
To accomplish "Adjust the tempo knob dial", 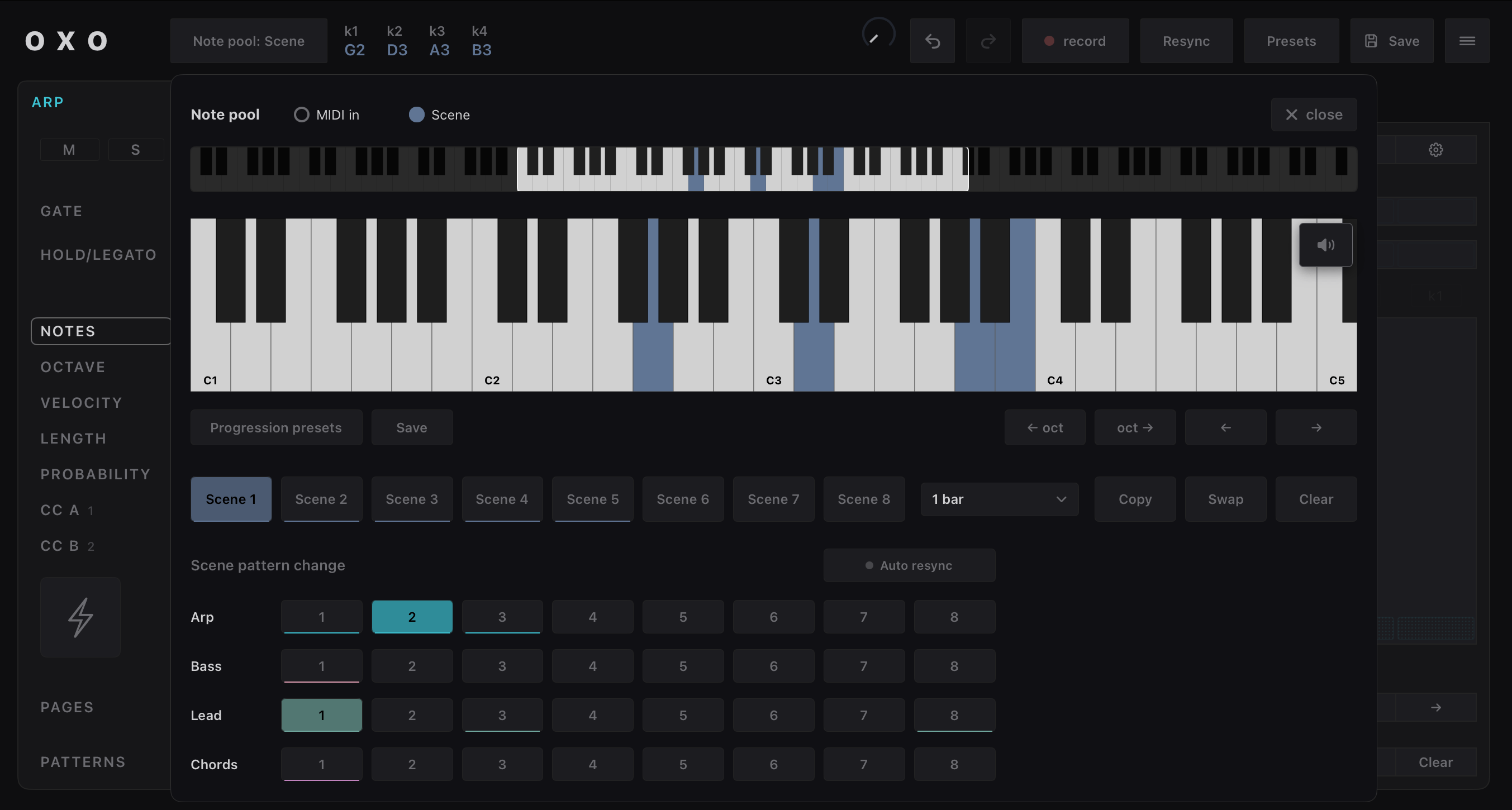I will 878,34.
